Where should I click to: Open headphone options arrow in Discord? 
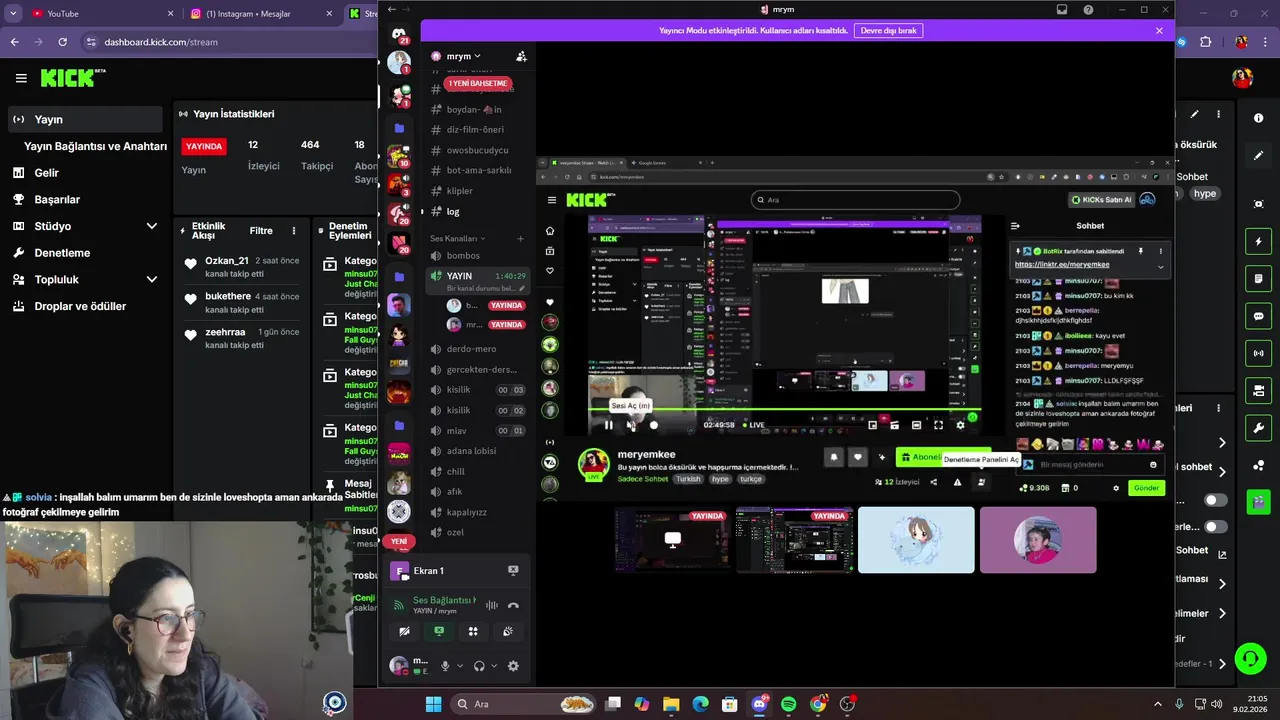tap(494, 666)
